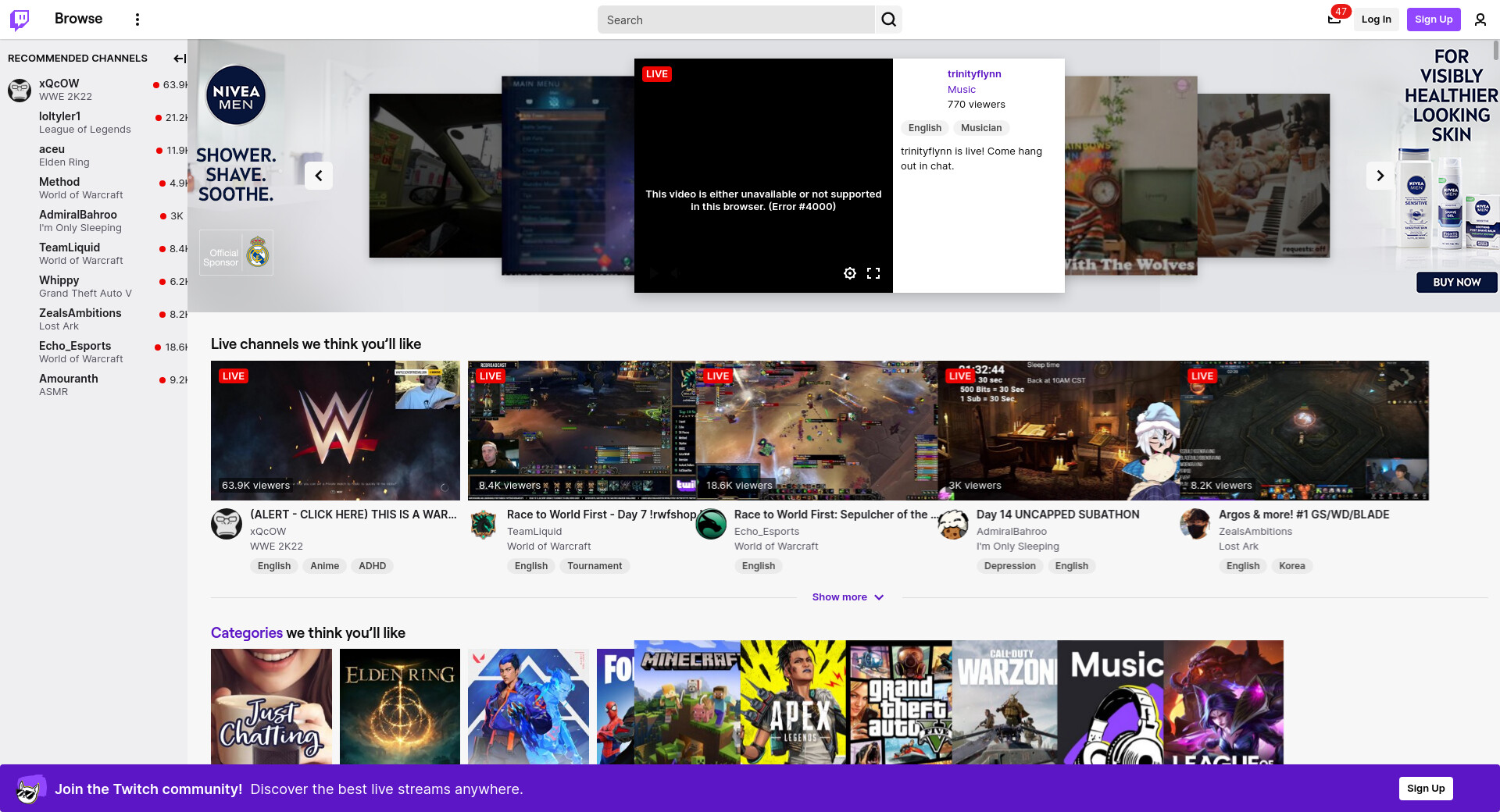Click the Musician tag on featured stream
This screenshot has height=812, width=1500.
(x=980, y=128)
